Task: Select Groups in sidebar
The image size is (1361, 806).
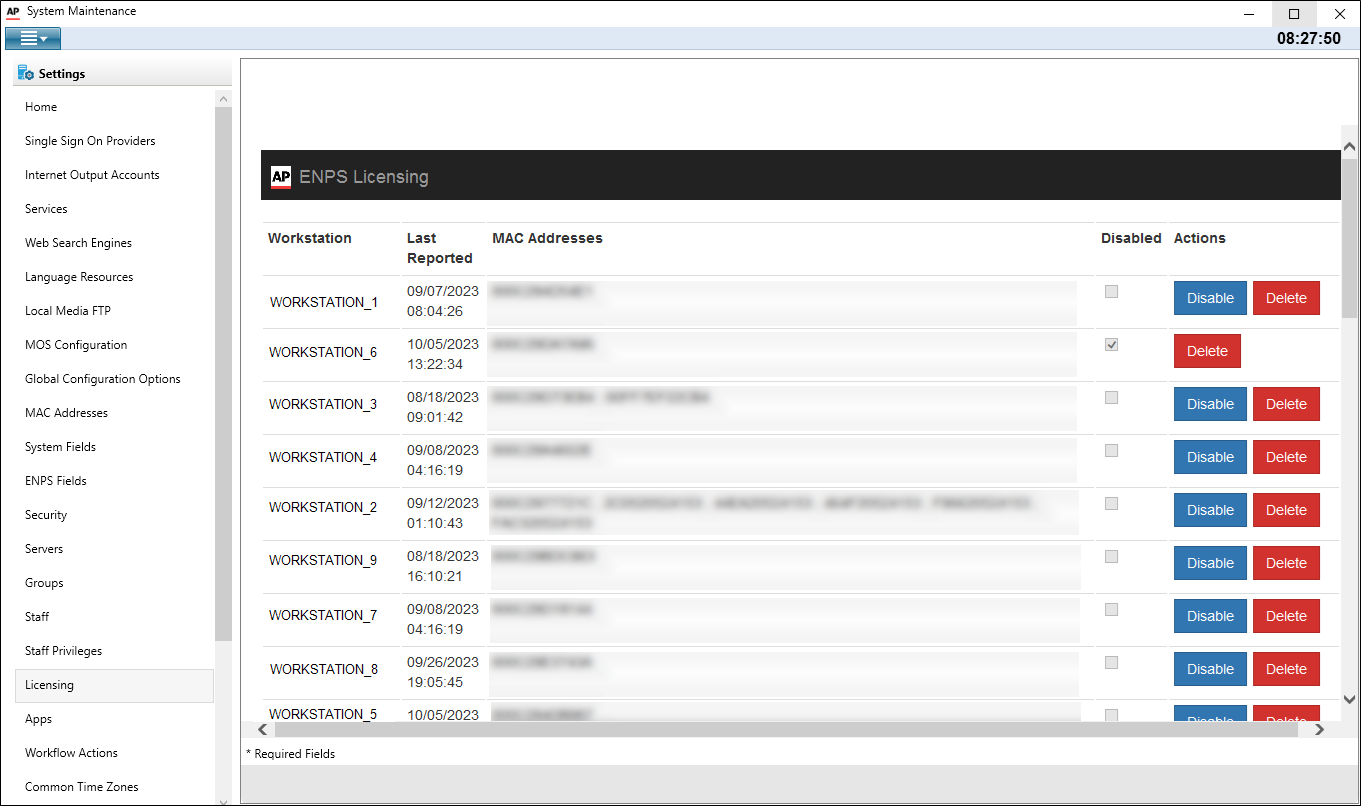Action: [44, 583]
